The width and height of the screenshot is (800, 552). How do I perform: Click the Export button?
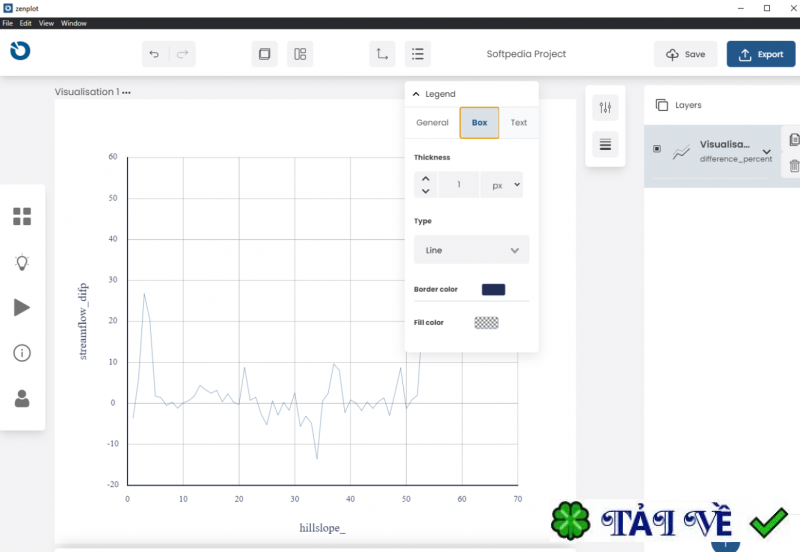click(x=761, y=54)
